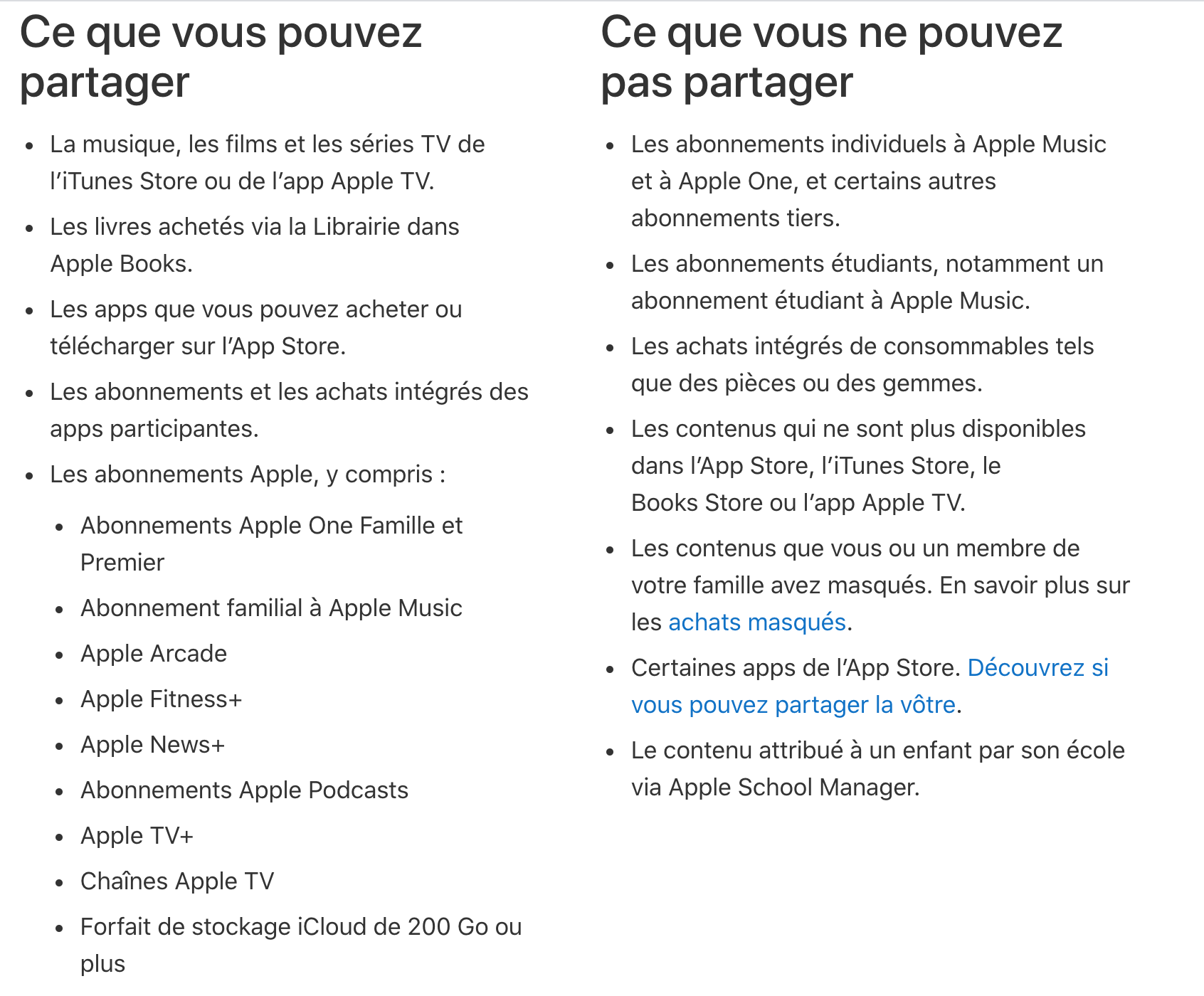Click "Le contenu attribué à un enfant" bullet

tap(877, 751)
